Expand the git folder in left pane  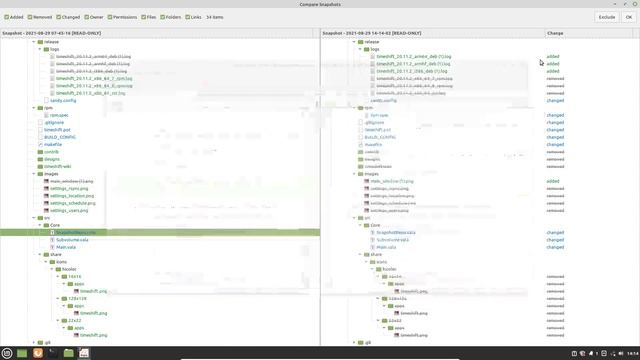[34, 343]
